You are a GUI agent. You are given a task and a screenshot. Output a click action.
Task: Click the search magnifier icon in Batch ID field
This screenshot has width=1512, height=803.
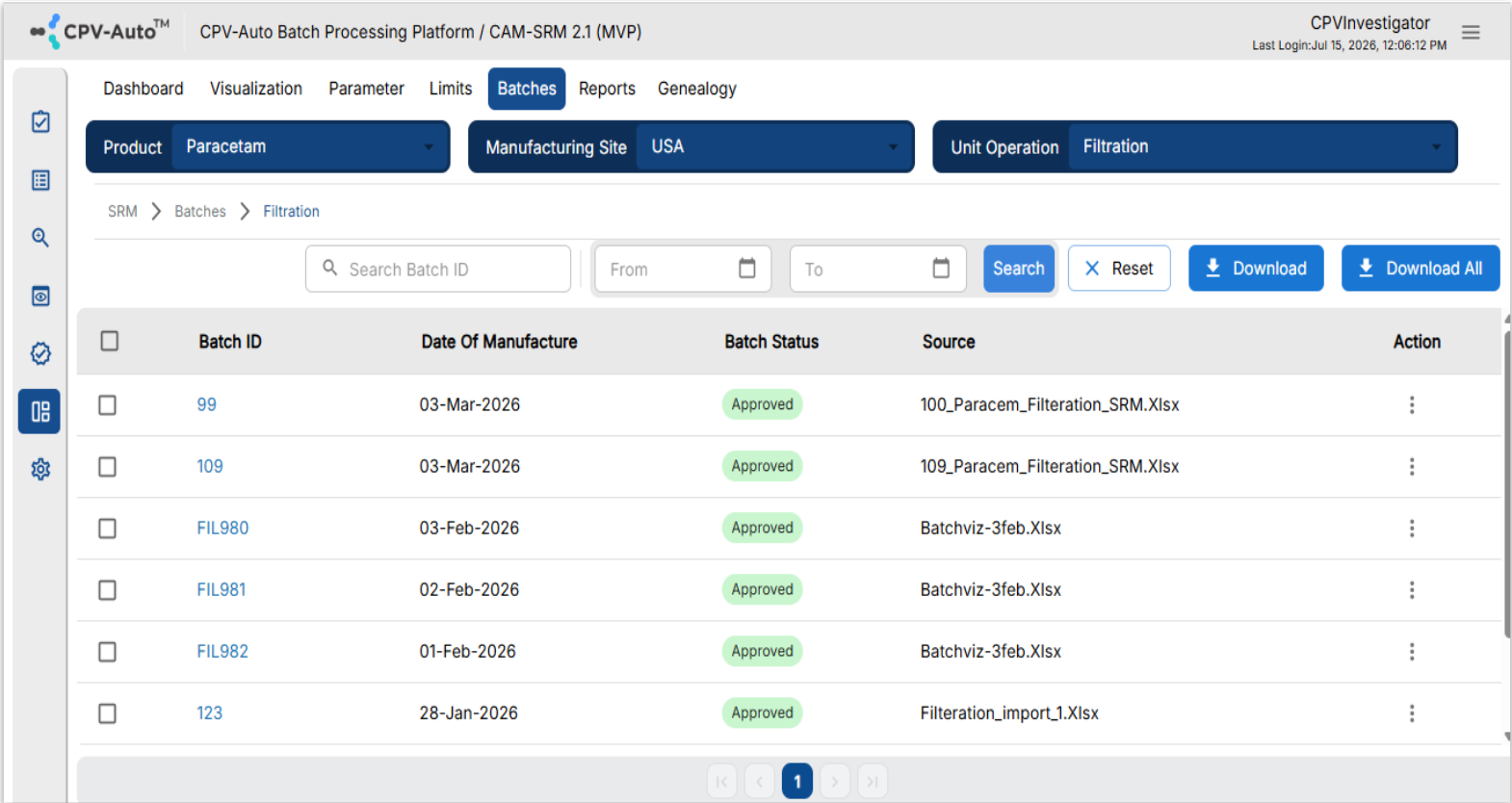[x=329, y=268]
